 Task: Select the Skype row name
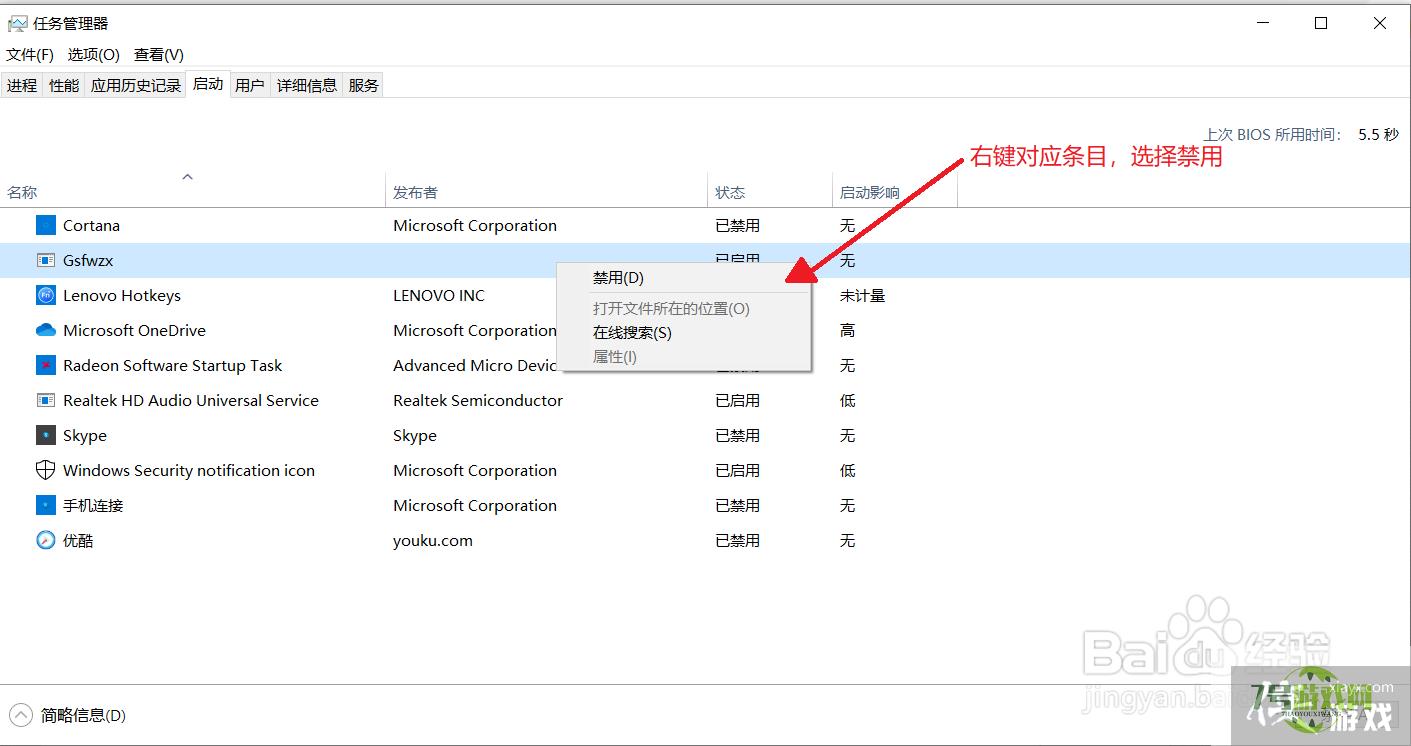click(85, 436)
